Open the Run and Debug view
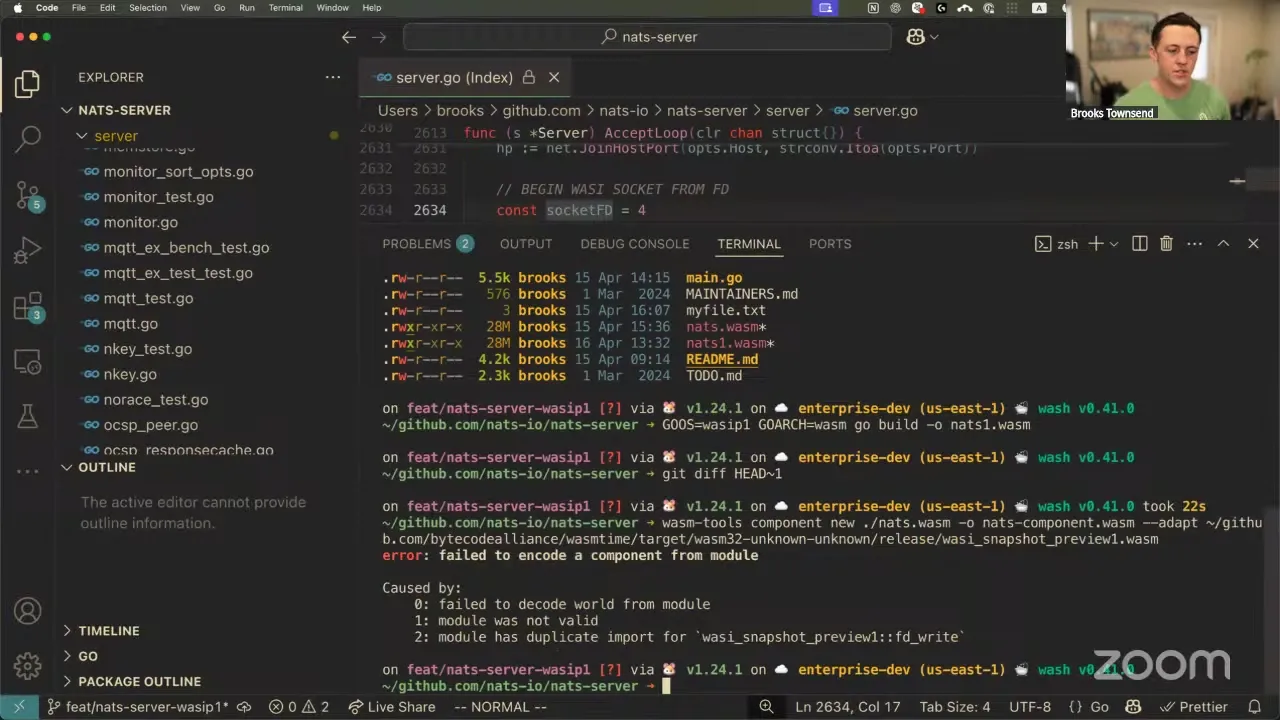The width and height of the screenshot is (1280, 720). click(28, 250)
